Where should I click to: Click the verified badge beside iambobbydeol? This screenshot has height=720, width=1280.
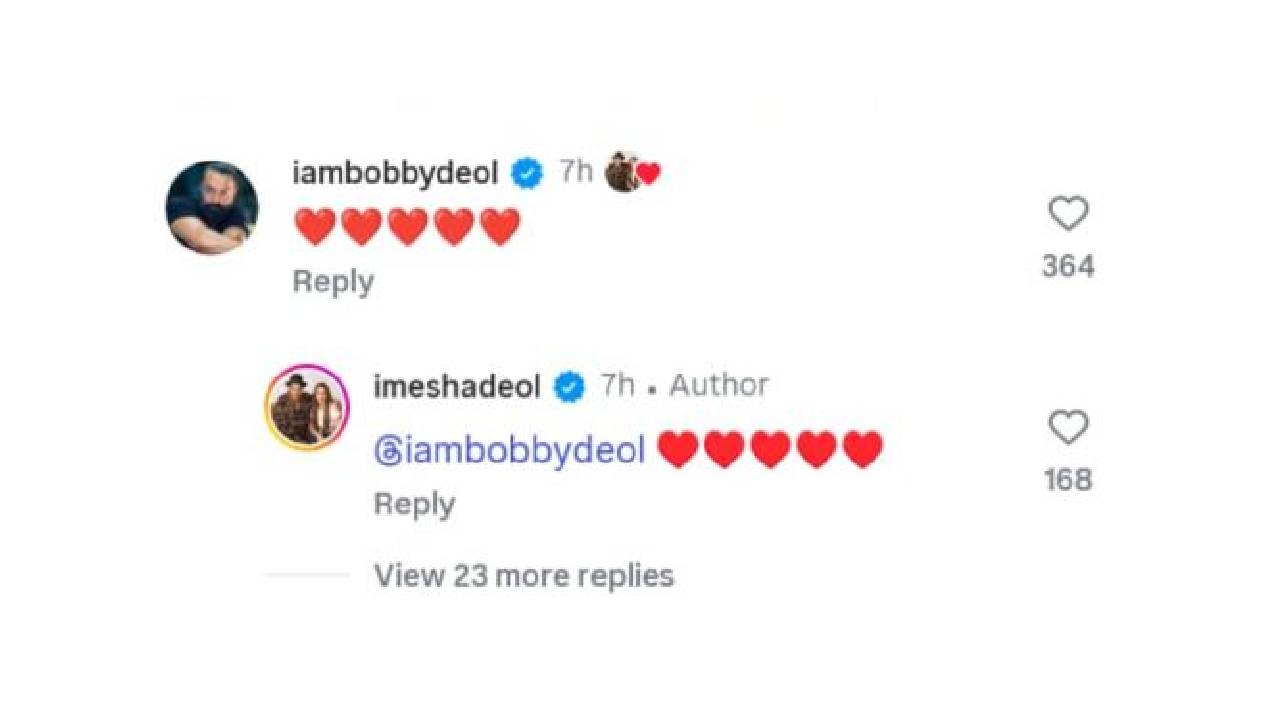click(x=527, y=174)
